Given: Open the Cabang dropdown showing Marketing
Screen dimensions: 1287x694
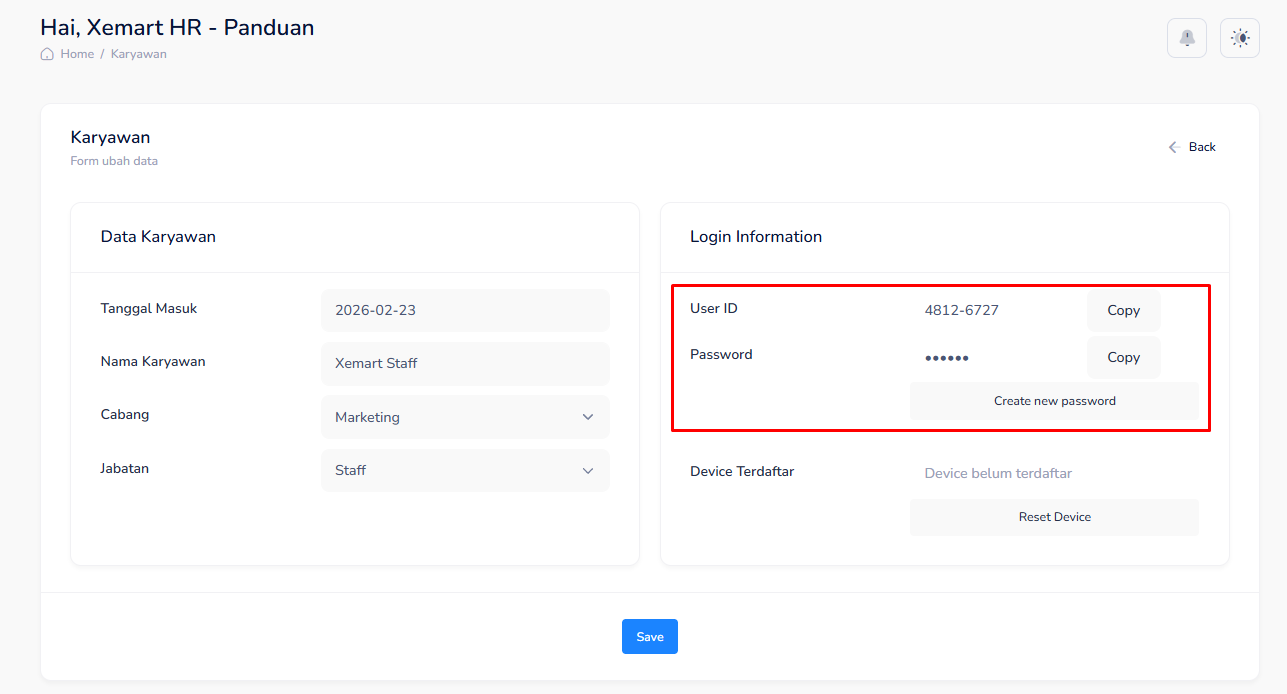Looking at the screenshot, I should click(465, 417).
